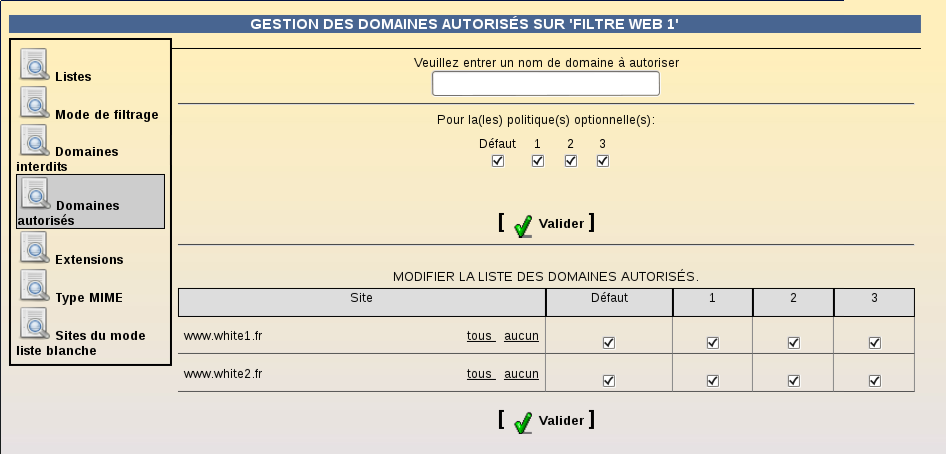Open the Mode de filtrage icon
The image size is (946, 454).
34,102
